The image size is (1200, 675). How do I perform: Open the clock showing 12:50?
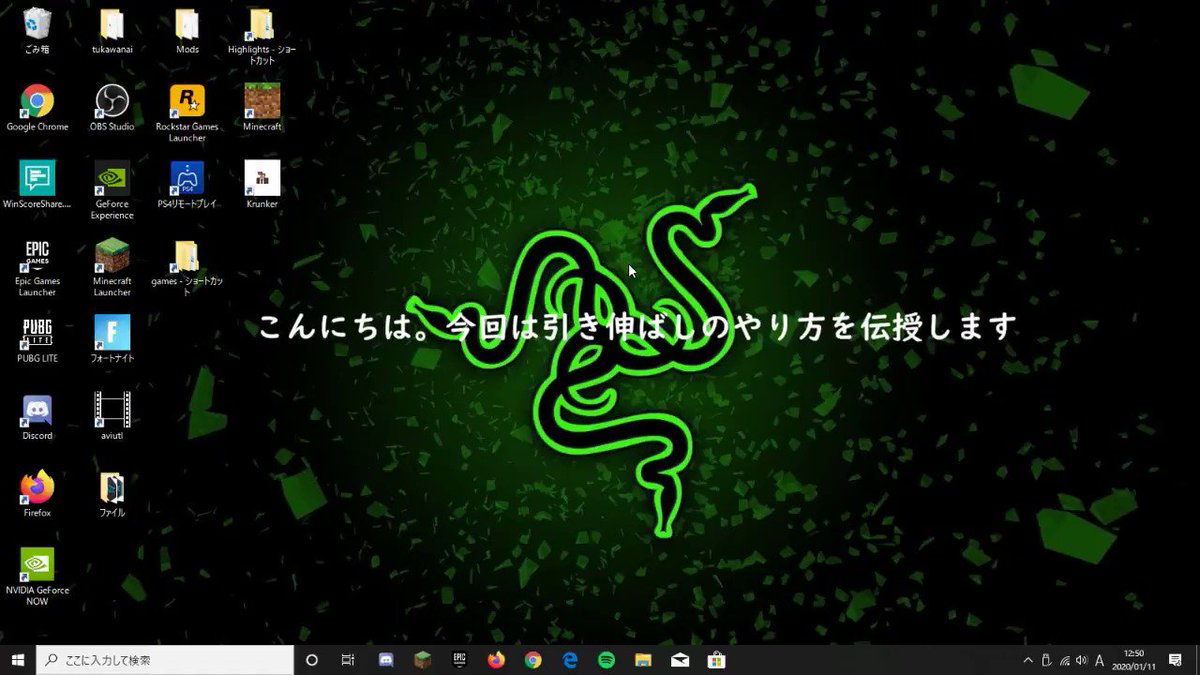[1134, 659]
